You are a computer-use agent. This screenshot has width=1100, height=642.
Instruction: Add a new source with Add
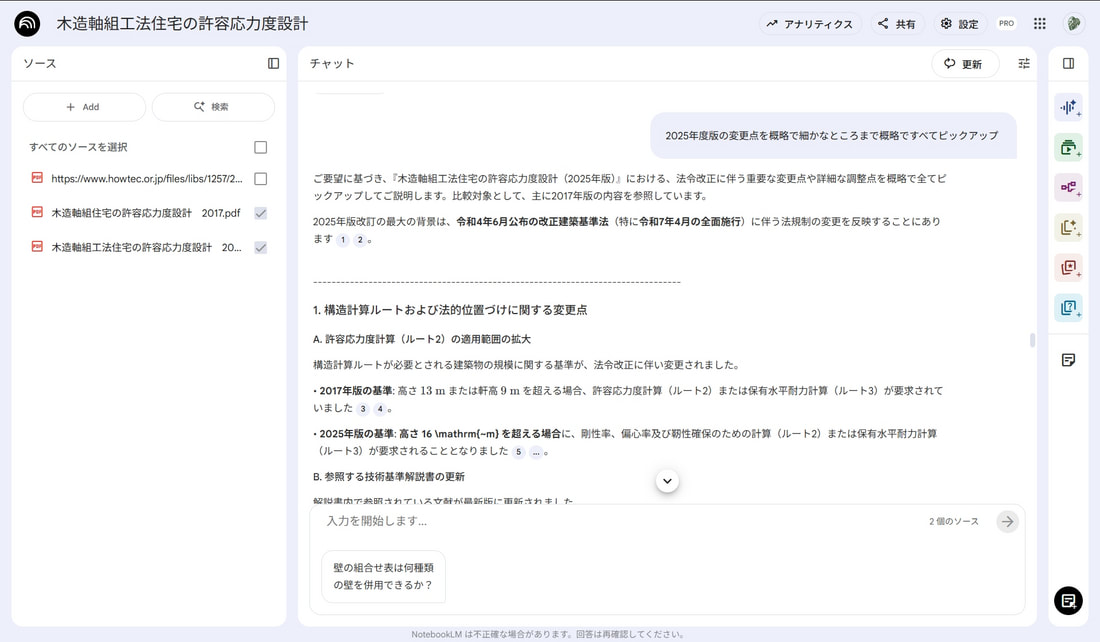[84, 107]
